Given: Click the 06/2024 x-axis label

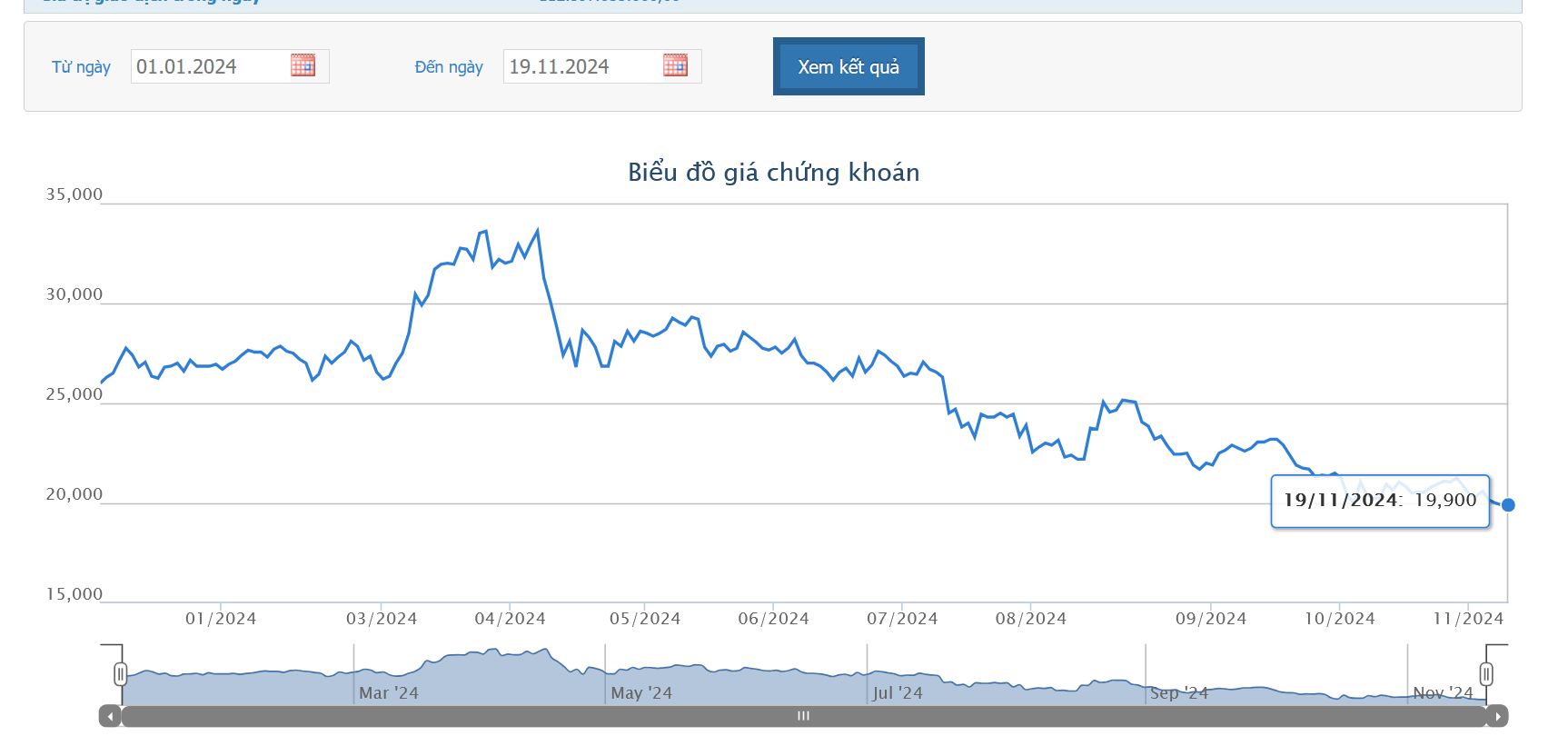Looking at the screenshot, I should coord(774,619).
